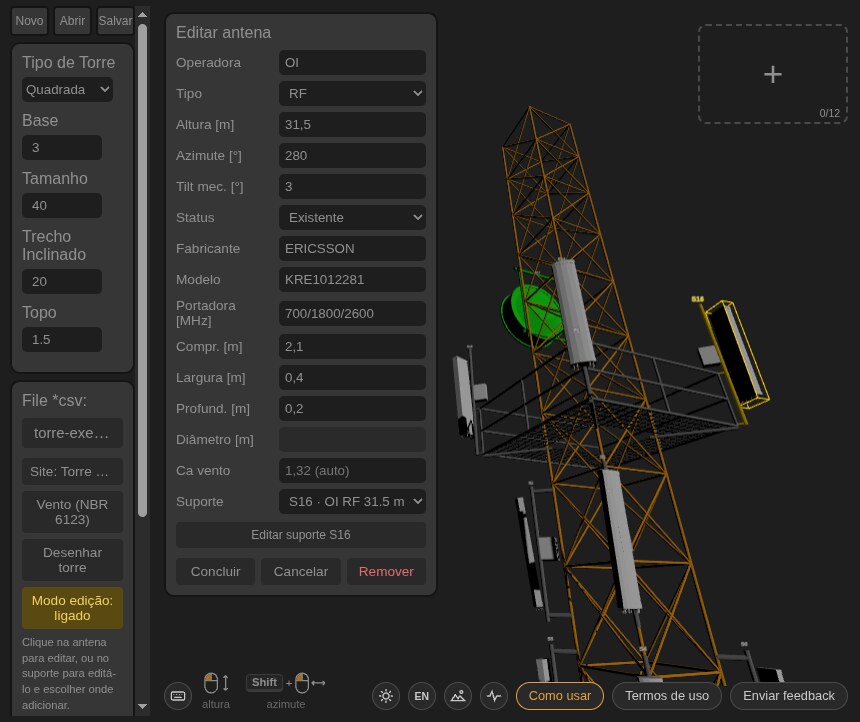Click the Site: Torre … button
Image resolution: width=860 pixels, height=722 pixels.
click(72, 472)
